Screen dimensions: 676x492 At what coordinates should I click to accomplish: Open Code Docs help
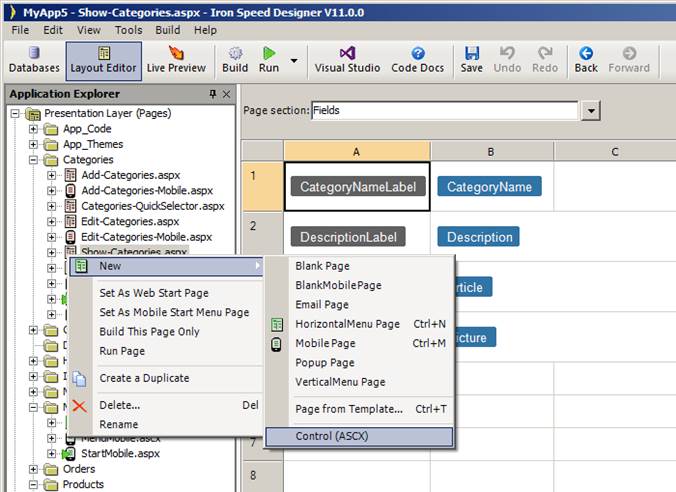(x=417, y=60)
